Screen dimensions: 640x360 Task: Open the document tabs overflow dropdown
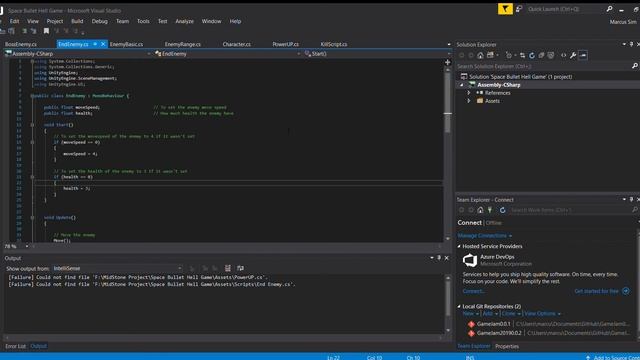tap(449, 44)
